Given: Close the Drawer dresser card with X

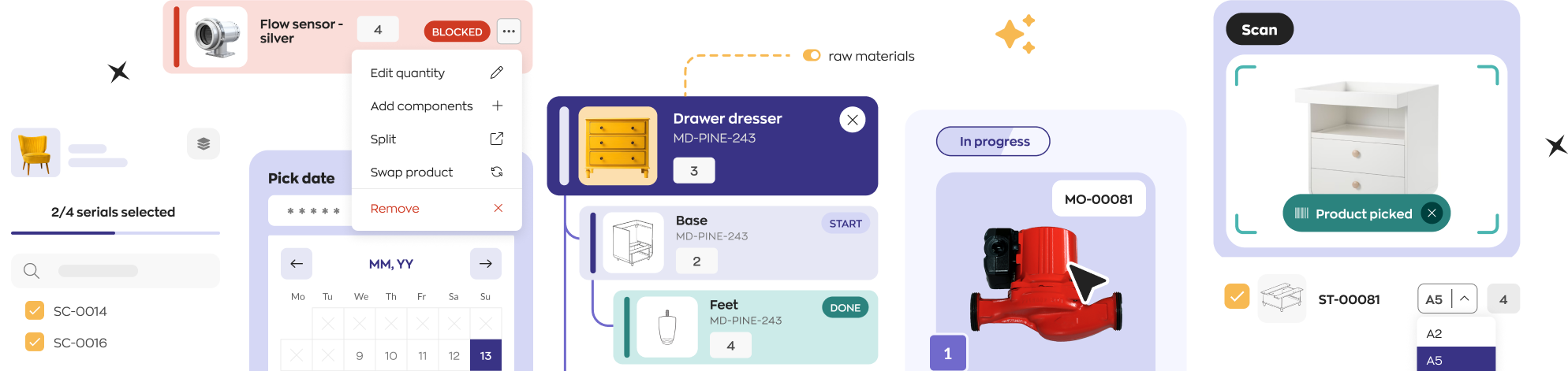Looking at the screenshot, I should tap(852, 120).
